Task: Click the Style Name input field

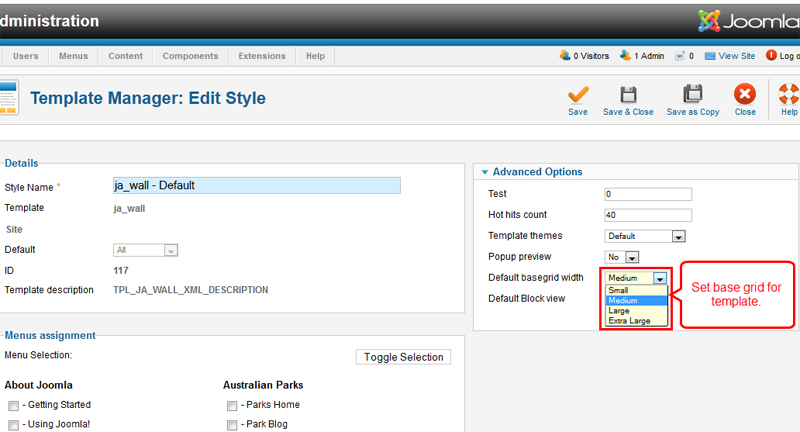Action: click(x=257, y=186)
